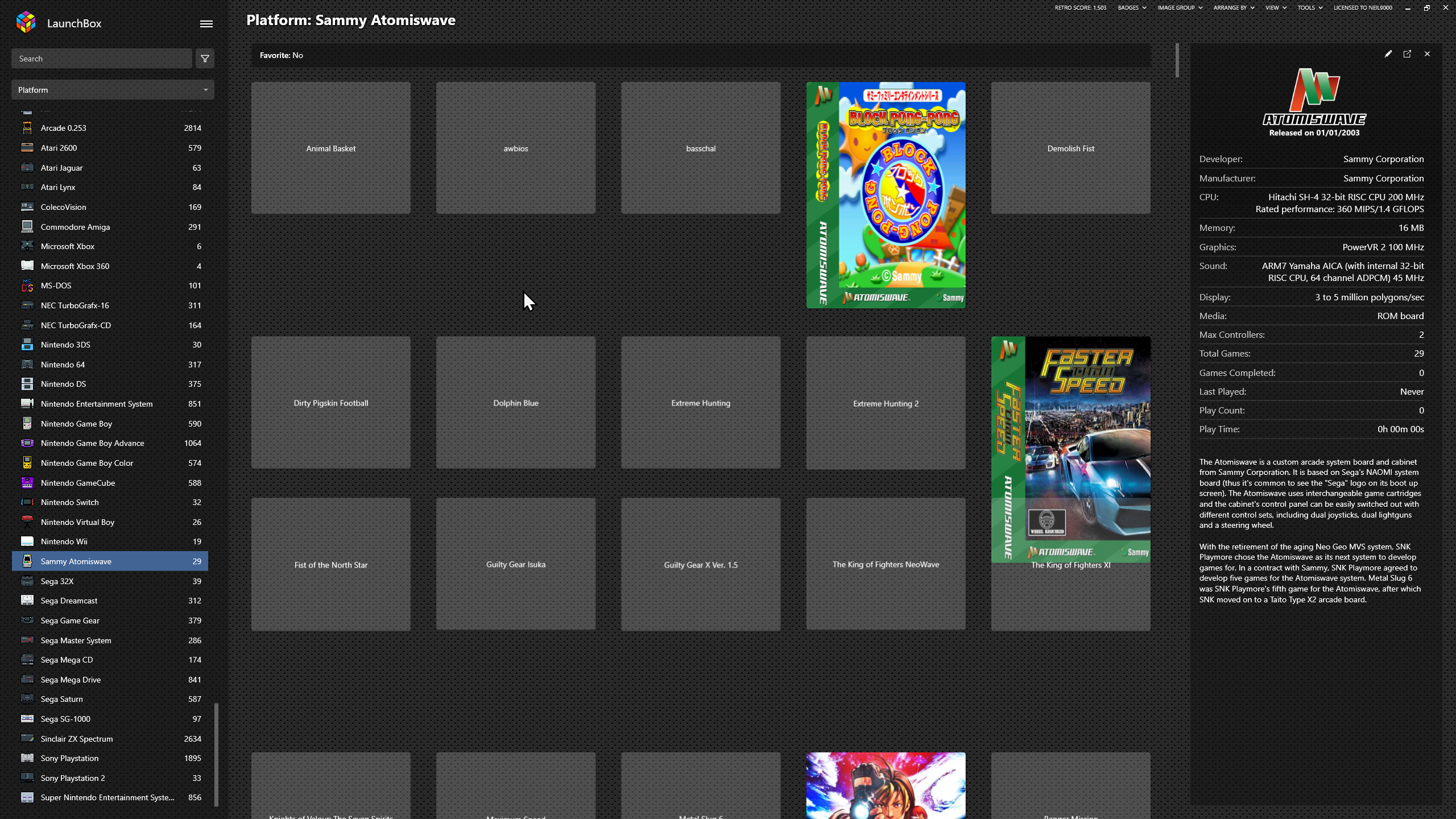
Task: Open the Image Group dropdown menu
Action: pos(1180,8)
